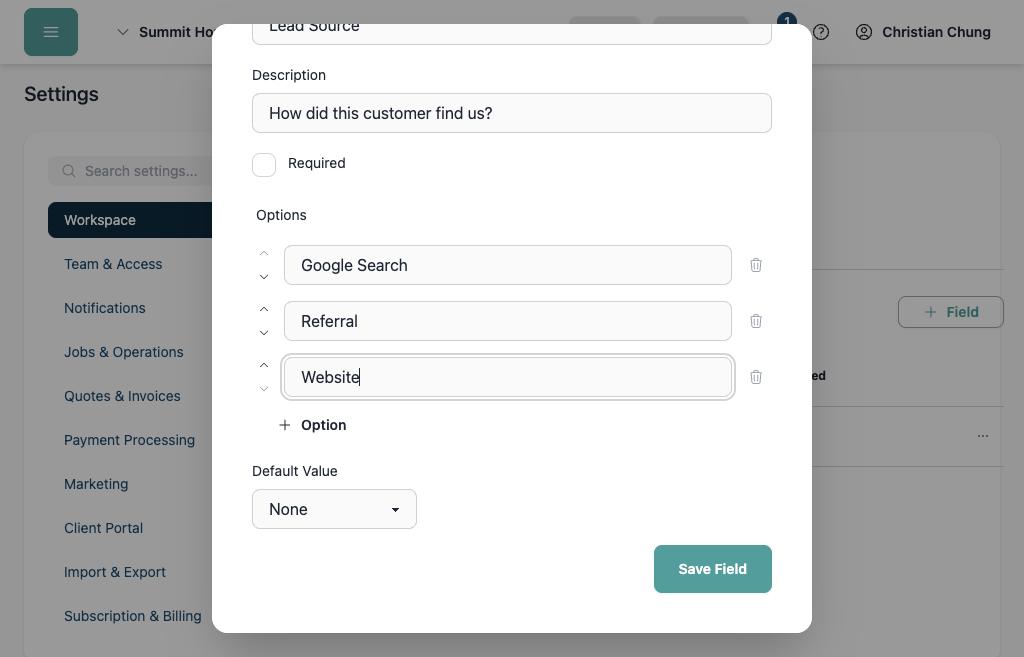
Task: Click the Description text field
Action: click(x=512, y=113)
